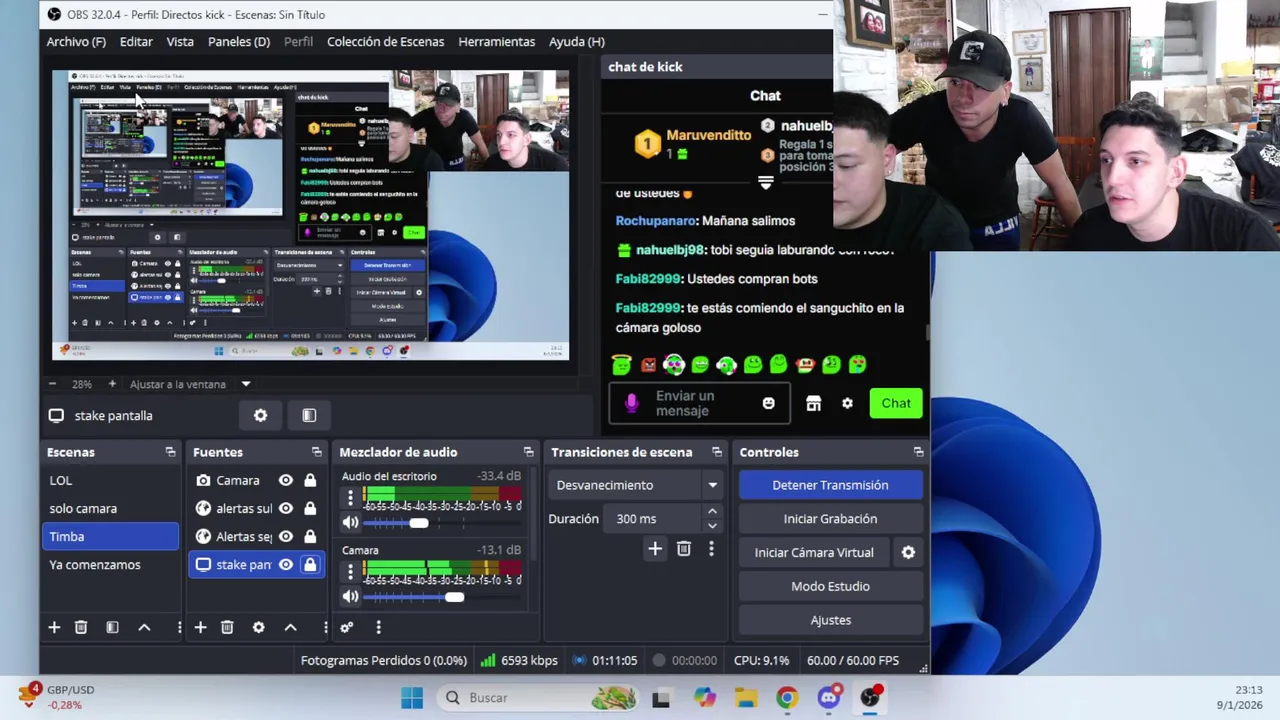1280x720 pixels.
Task: Unlock the Camara source lock
Action: tap(310, 480)
